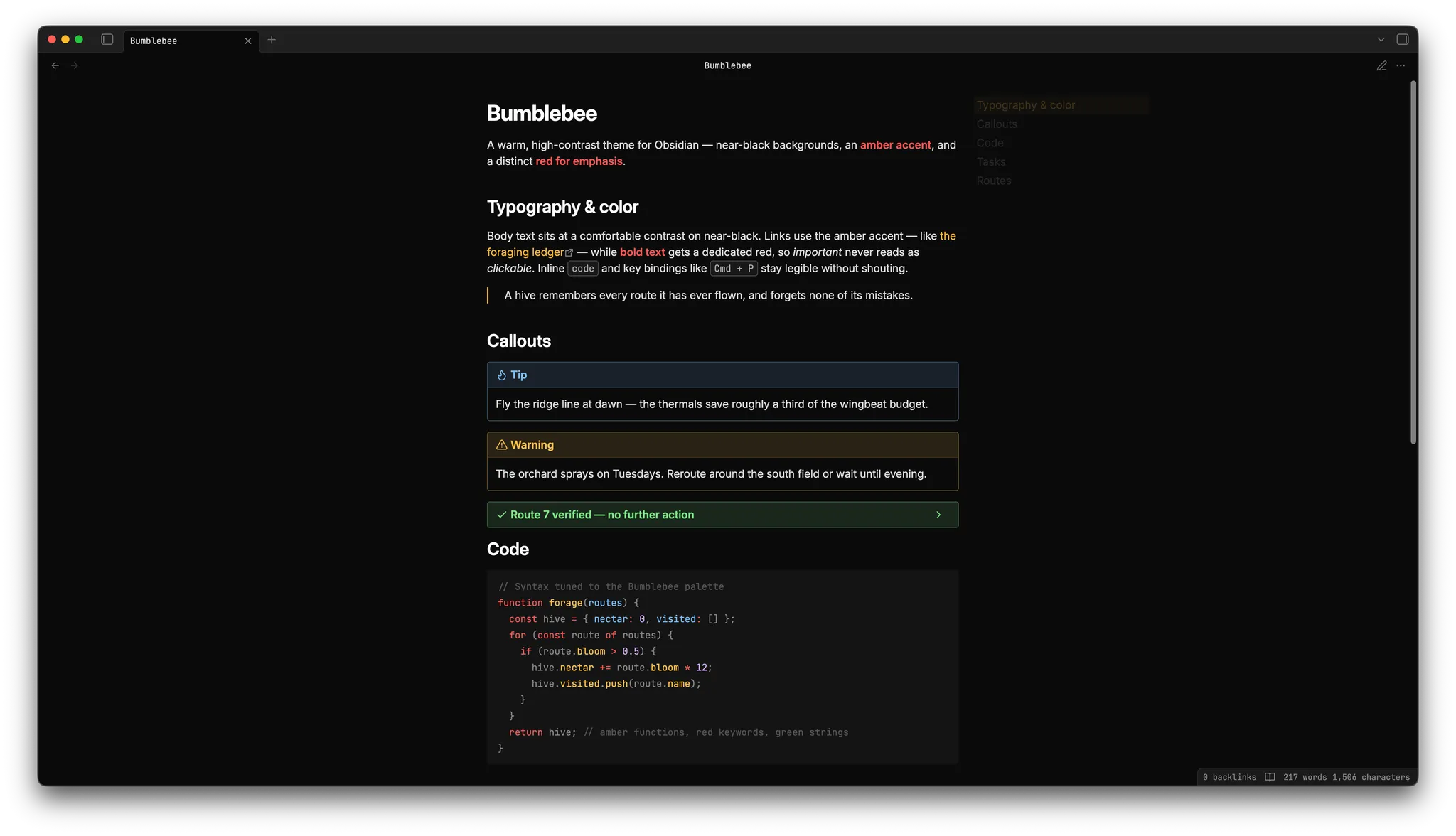Click the orchard sprays warning body text

click(x=711, y=474)
